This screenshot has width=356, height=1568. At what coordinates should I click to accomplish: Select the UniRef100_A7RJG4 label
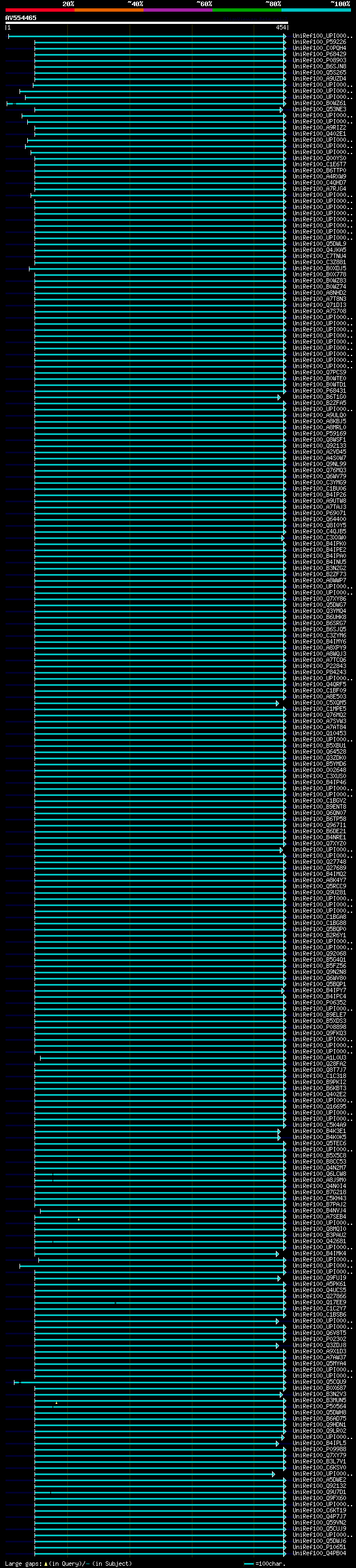point(319,189)
